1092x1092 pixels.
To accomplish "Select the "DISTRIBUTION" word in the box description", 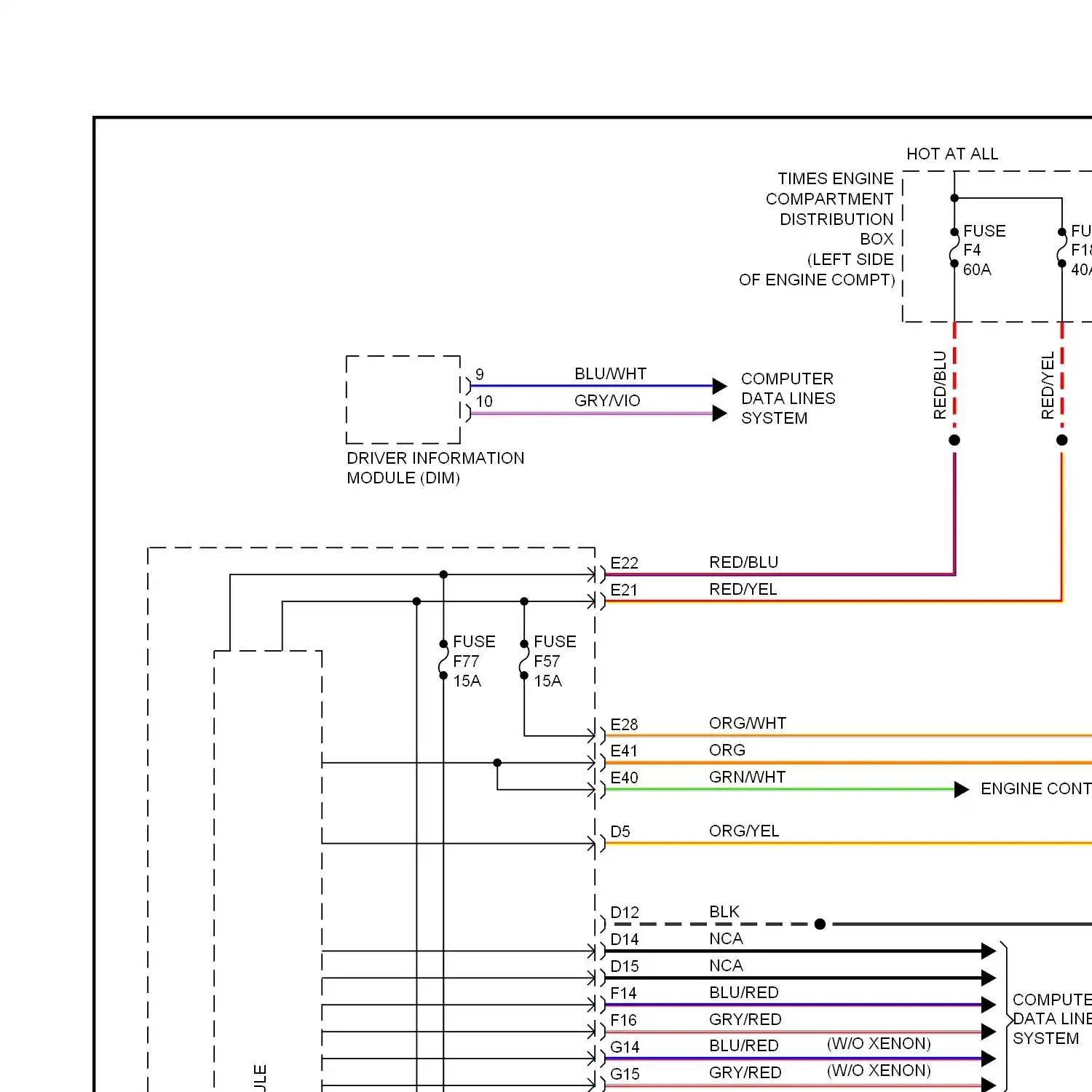I will click(836, 219).
